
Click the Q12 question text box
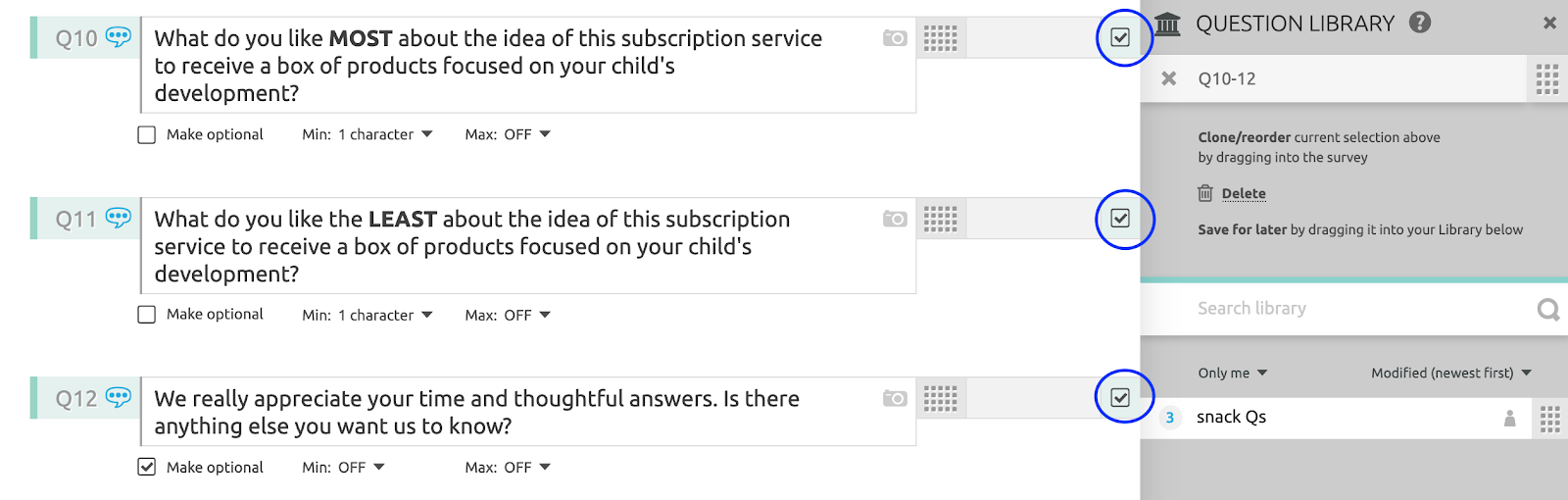click(510, 413)
